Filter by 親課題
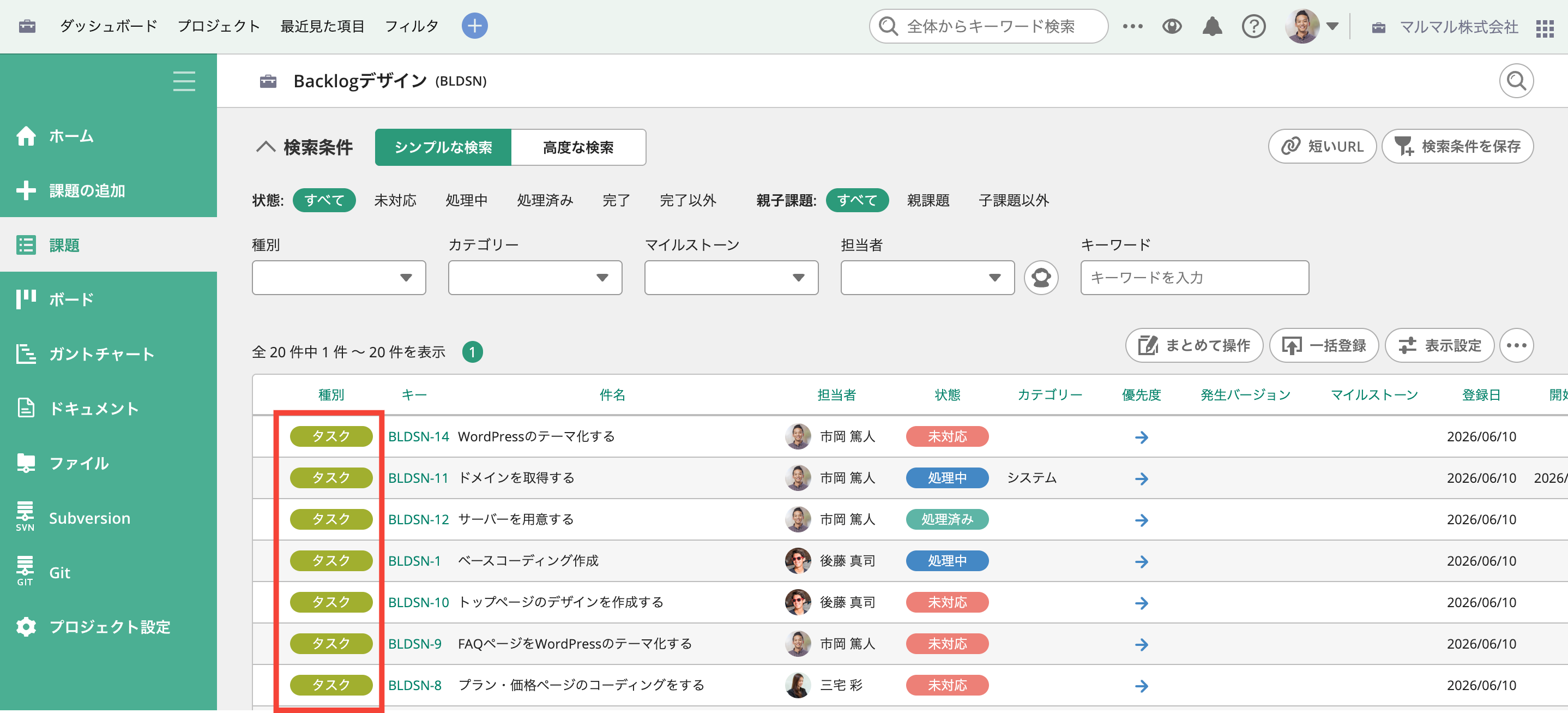 (927, 200)
